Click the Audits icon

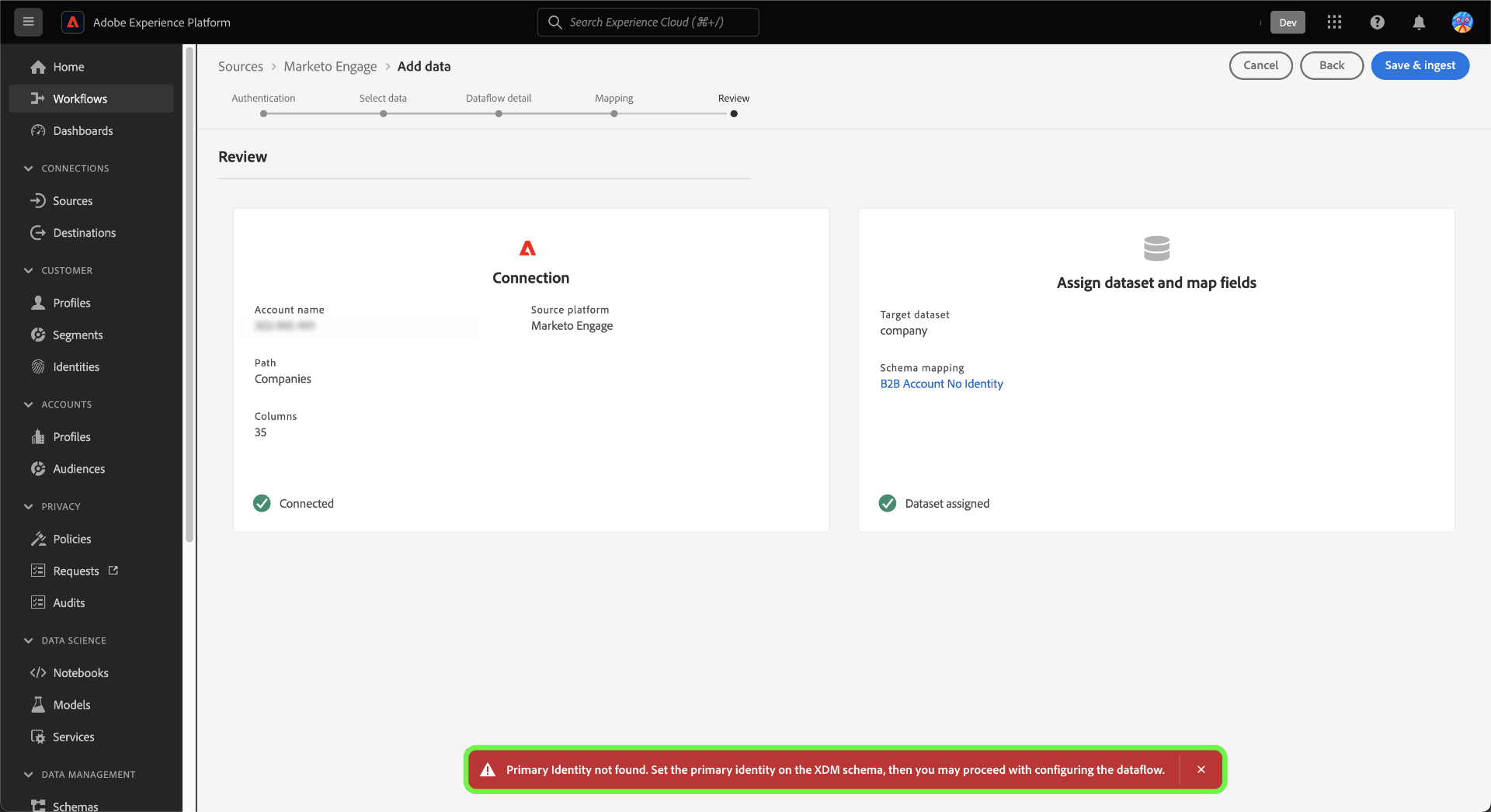click(38, 602)
